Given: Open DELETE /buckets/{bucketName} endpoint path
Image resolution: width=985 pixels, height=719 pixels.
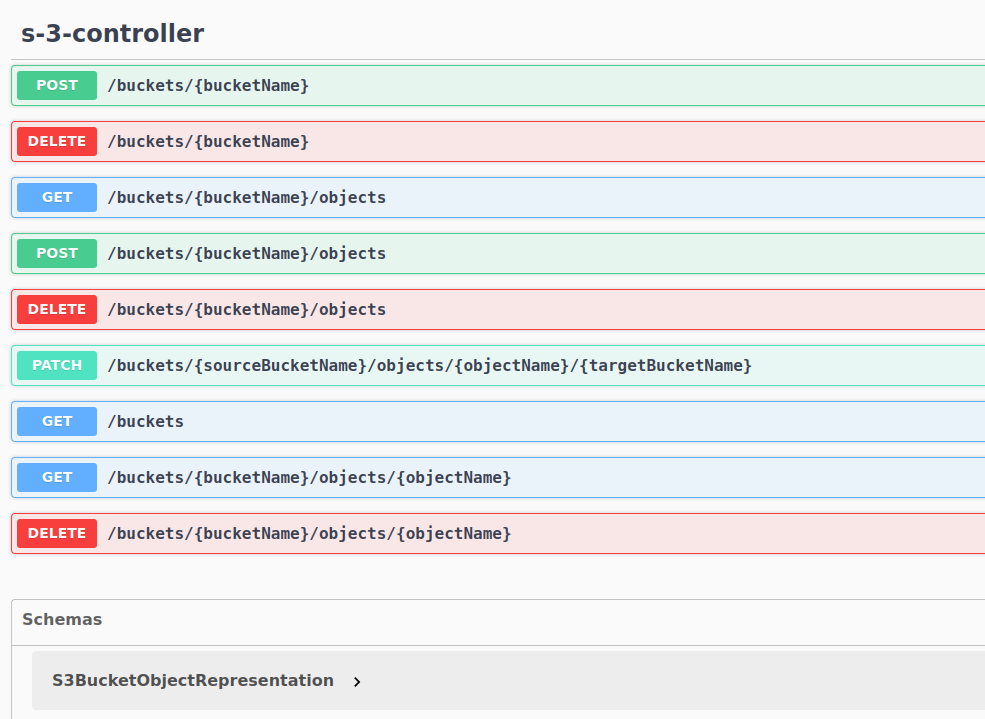Looking at the screenshot, I should (208, 141).
